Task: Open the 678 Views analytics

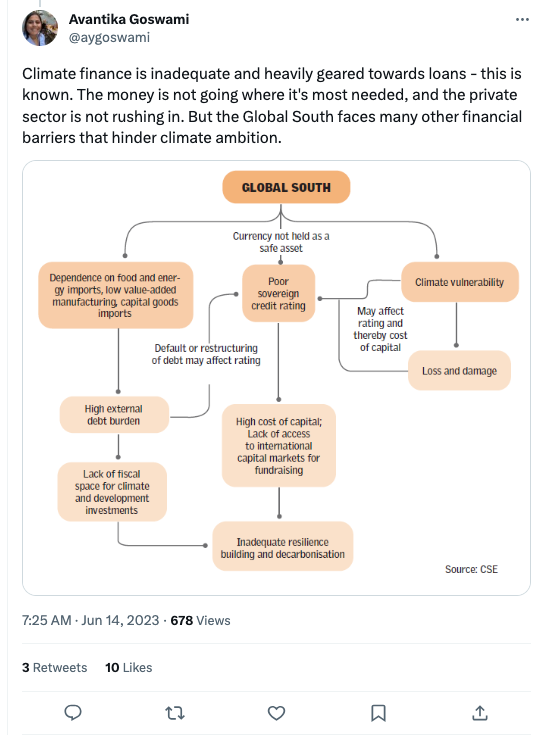Action: (201, 621)
